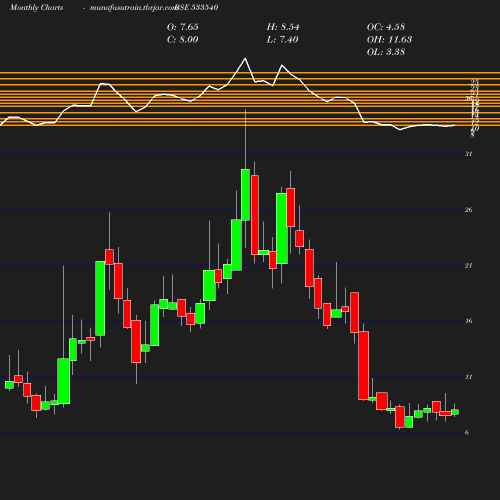The height and width of the screenshot is (500, 500).
Task: Select the price axis label 31
Action: click(x=469, y=154)
